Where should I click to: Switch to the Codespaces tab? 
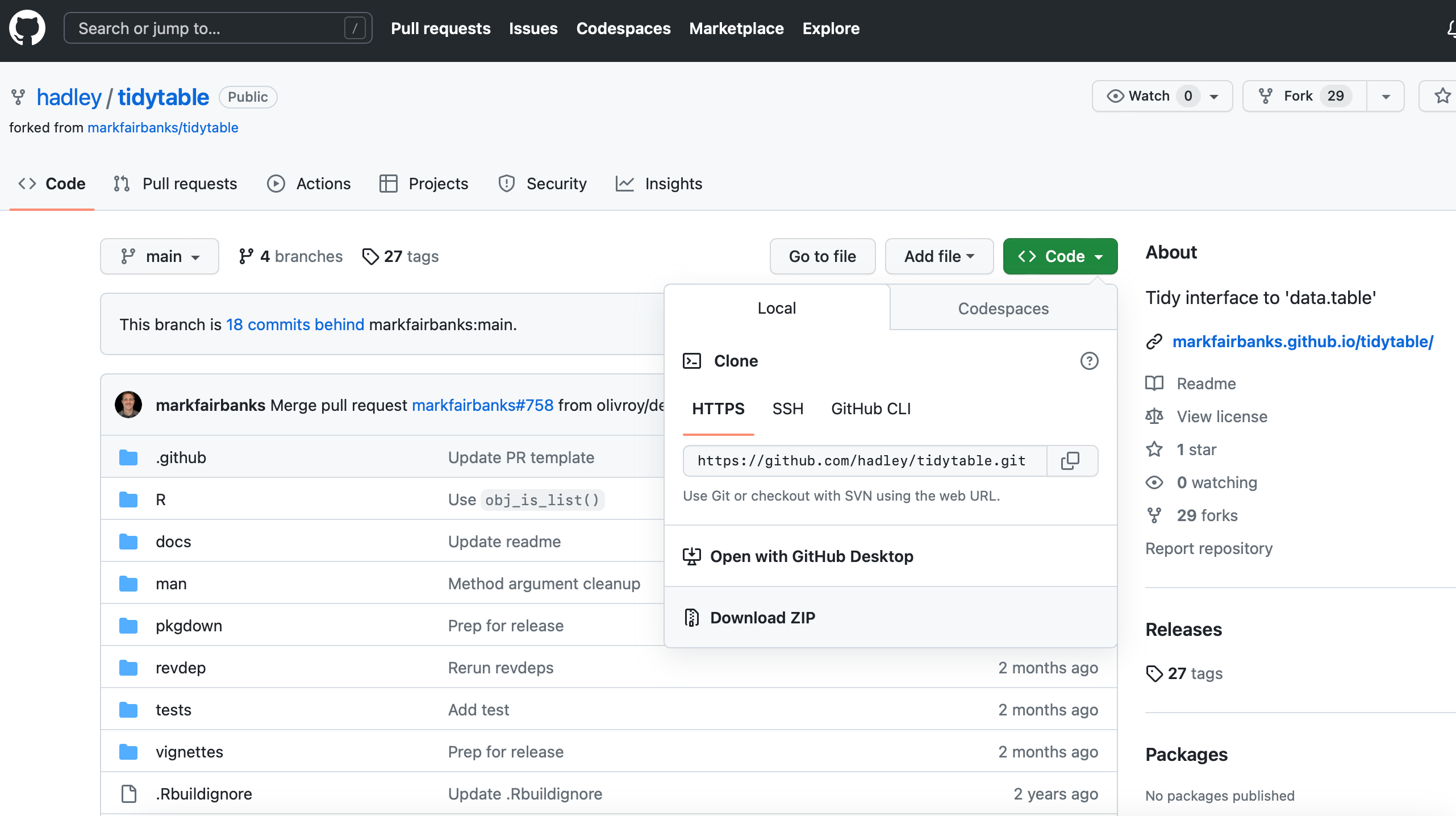tap(1003, 308)
